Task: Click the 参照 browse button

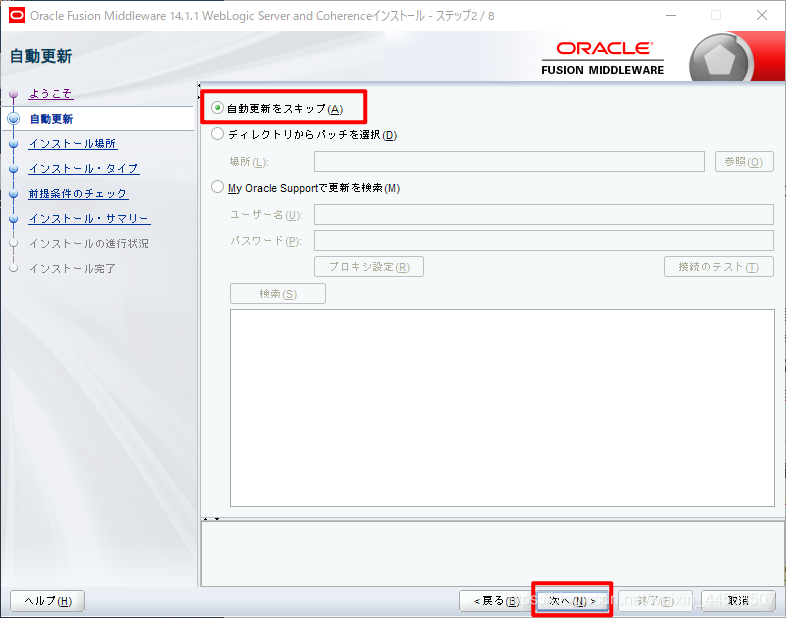Action: pyautogui.click(x=744, y=161)
